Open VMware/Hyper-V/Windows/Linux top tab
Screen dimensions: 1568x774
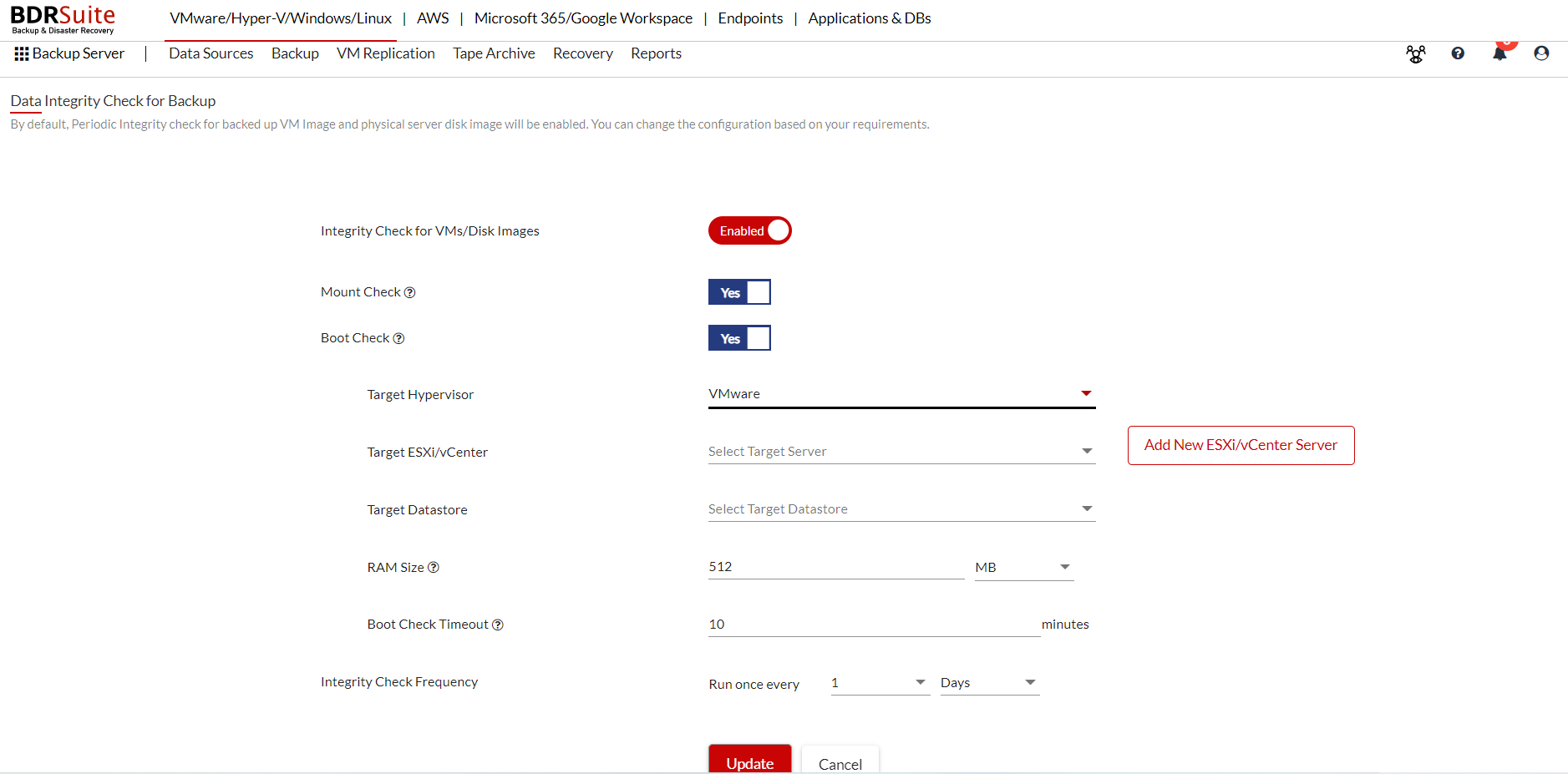click(x=281, y=18)
